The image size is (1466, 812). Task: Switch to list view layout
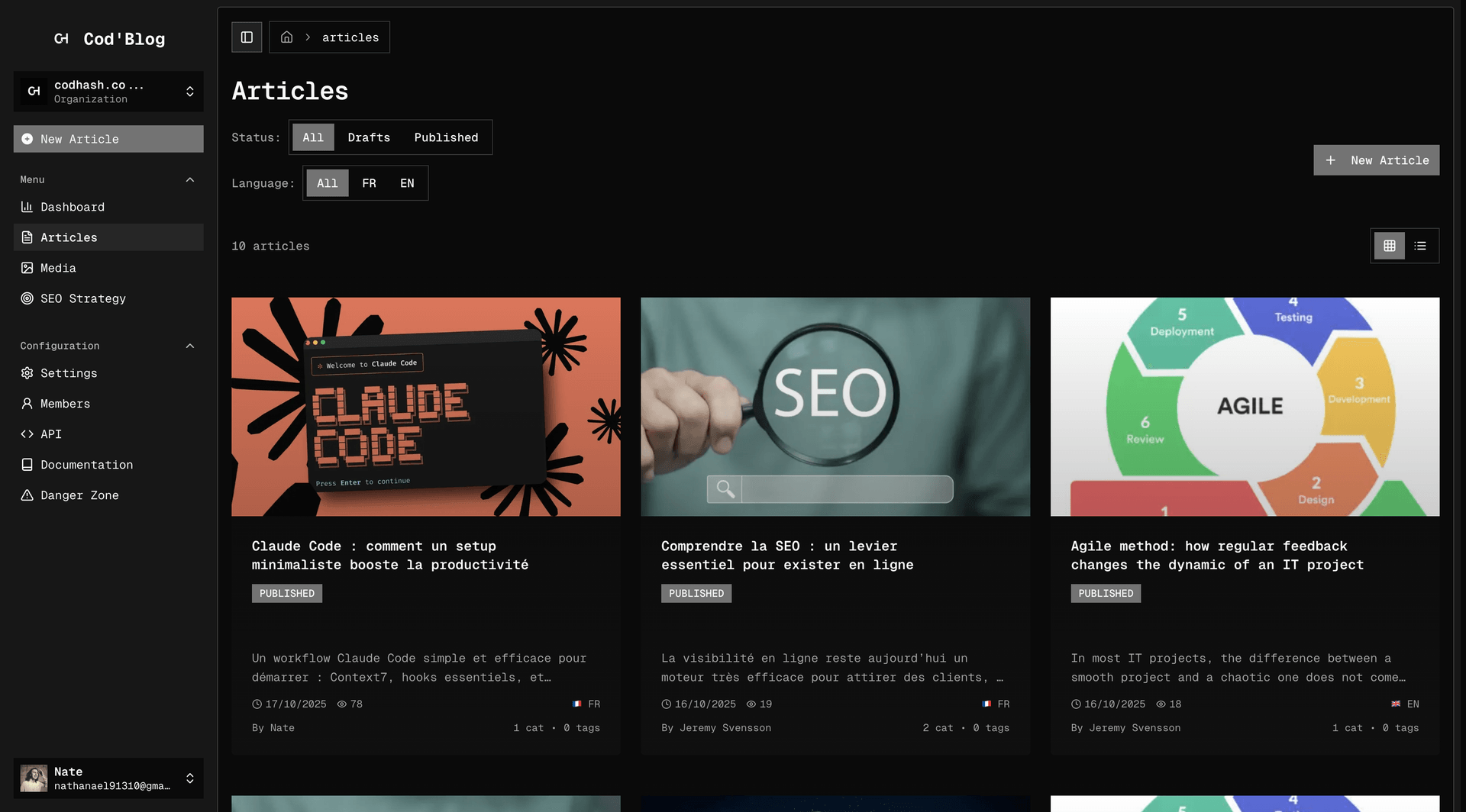click(1420, 246)
